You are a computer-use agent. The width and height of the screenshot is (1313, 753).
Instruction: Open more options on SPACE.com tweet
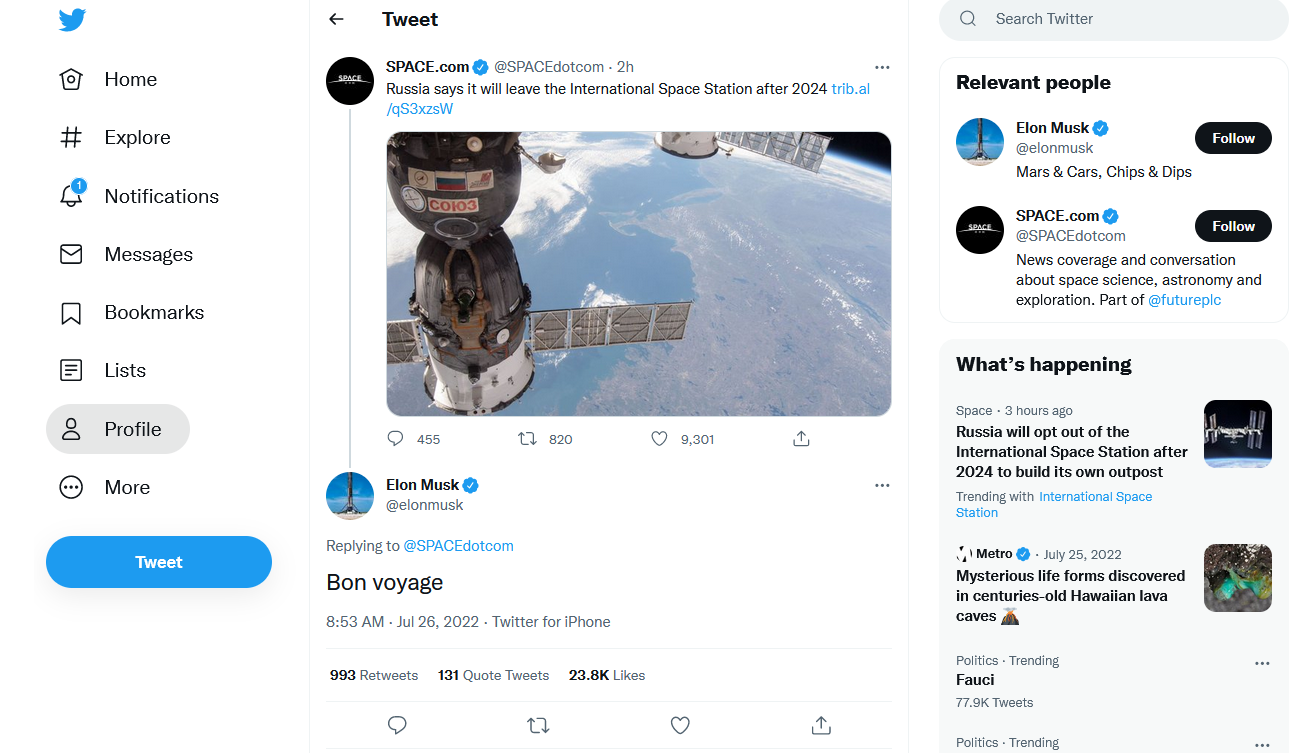(x=882, y=67)
